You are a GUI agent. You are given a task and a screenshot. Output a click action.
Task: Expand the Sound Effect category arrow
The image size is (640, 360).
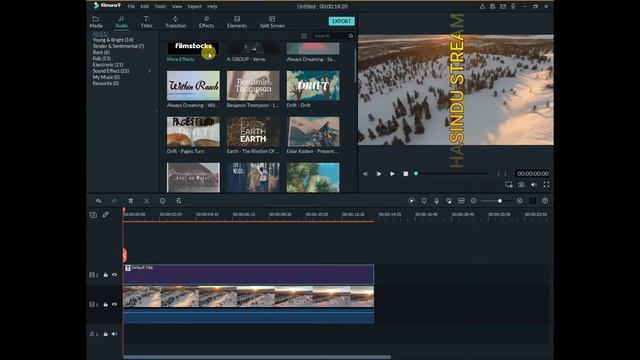(x=149, y=71)
